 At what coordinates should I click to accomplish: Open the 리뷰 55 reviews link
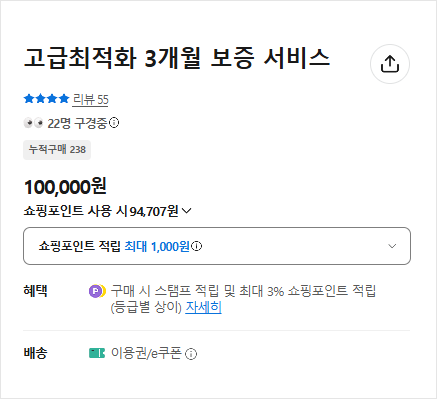point(90,99)
